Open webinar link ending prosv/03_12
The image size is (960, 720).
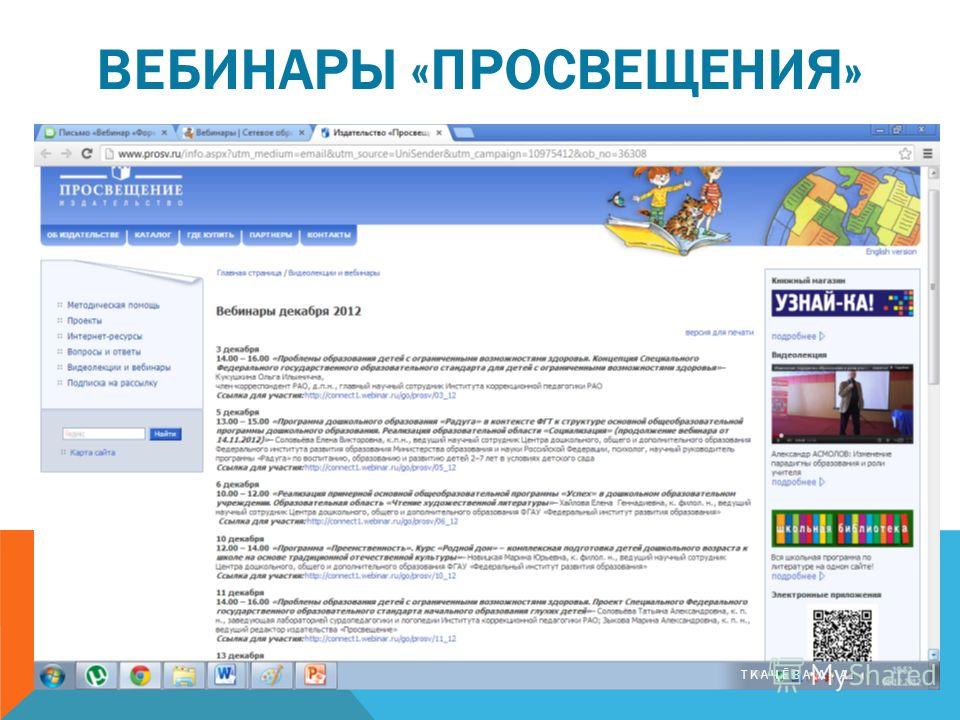[380, 396]
